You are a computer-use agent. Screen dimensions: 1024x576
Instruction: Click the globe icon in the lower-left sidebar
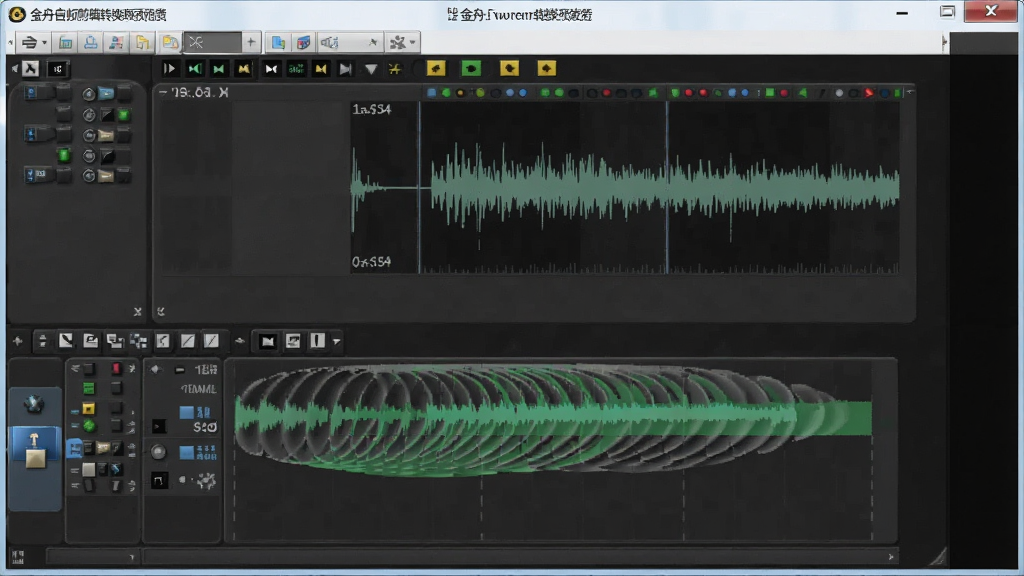34,404
